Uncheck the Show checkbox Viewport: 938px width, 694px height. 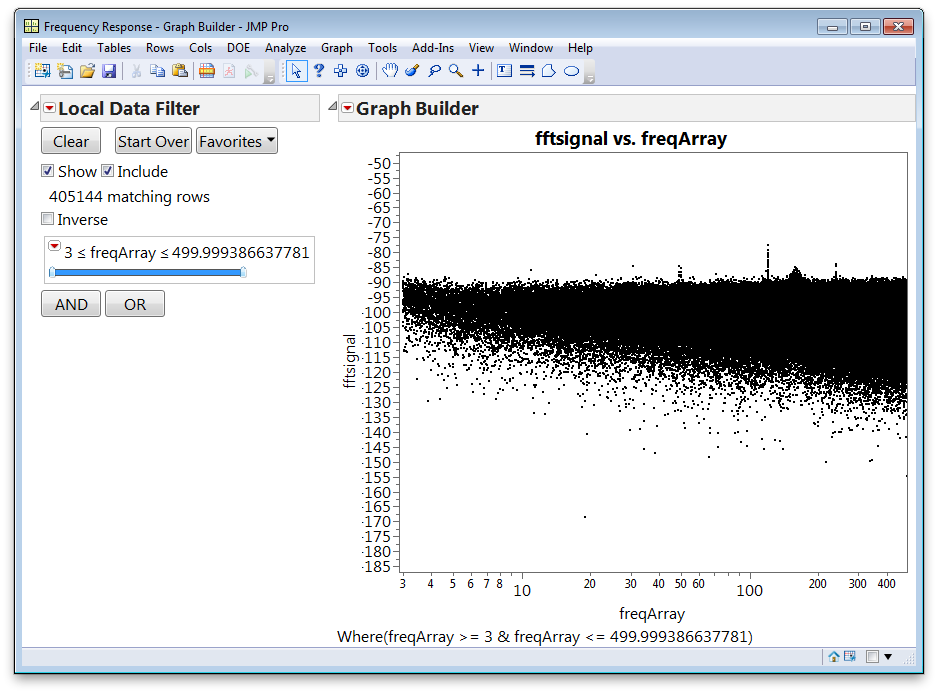point(47,171)
